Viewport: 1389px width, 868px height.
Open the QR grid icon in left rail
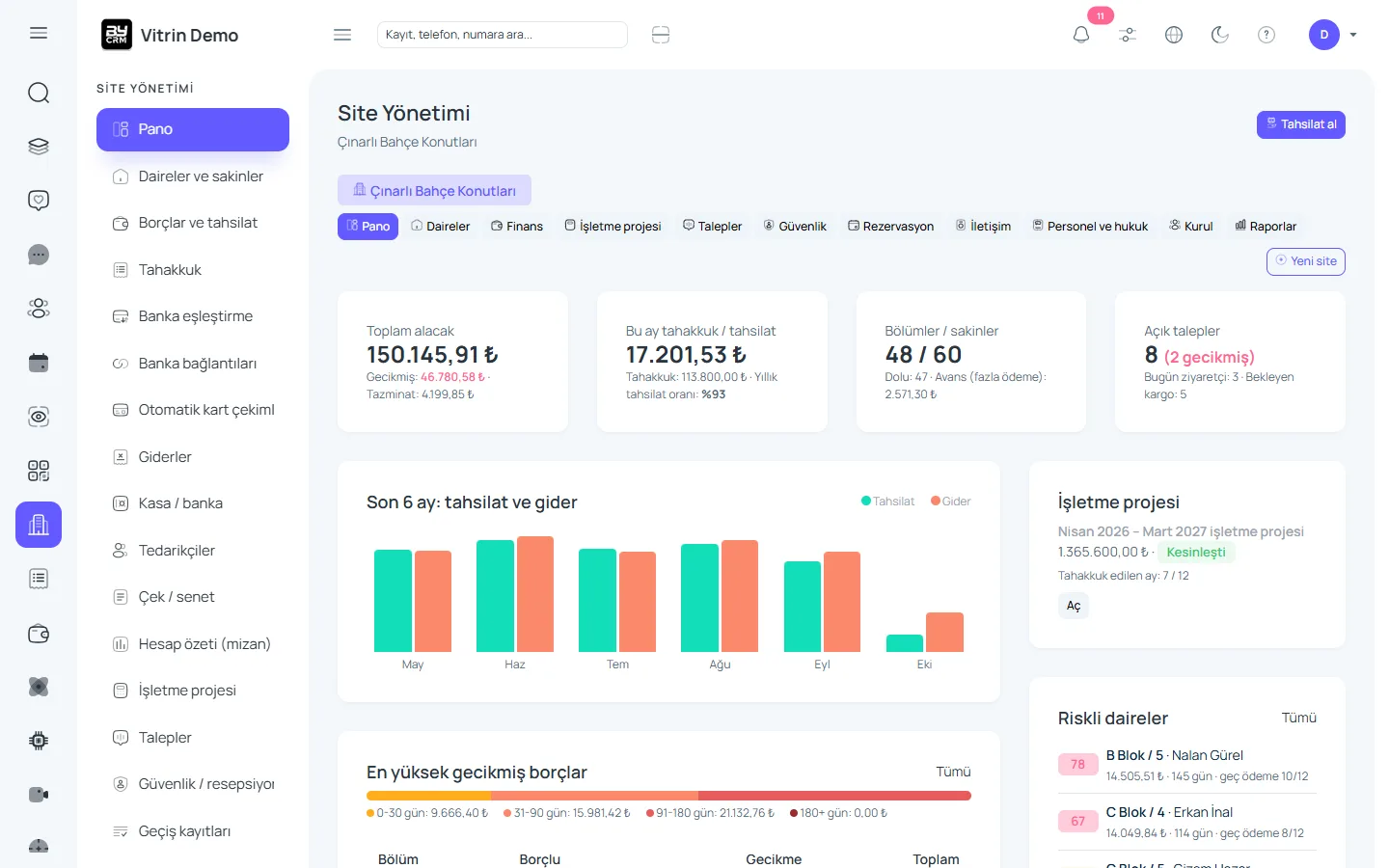(x=39, y=471)
